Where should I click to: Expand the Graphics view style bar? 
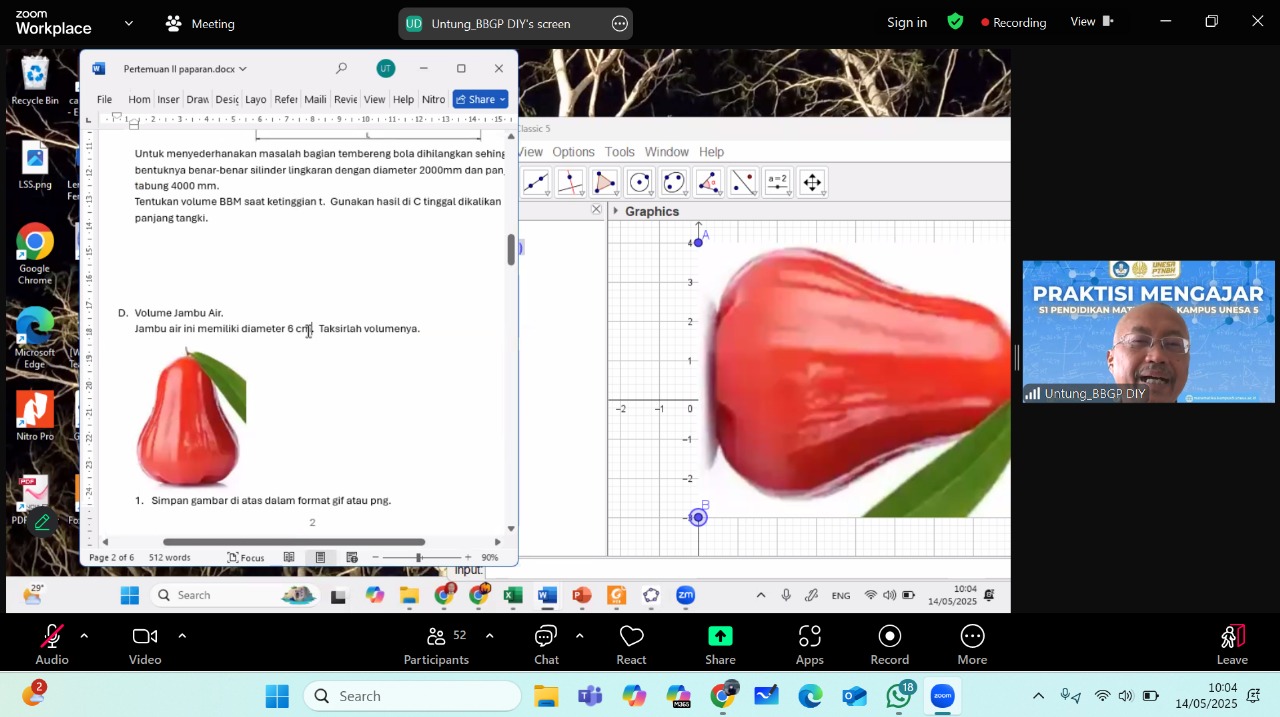[x=615, y=211]
